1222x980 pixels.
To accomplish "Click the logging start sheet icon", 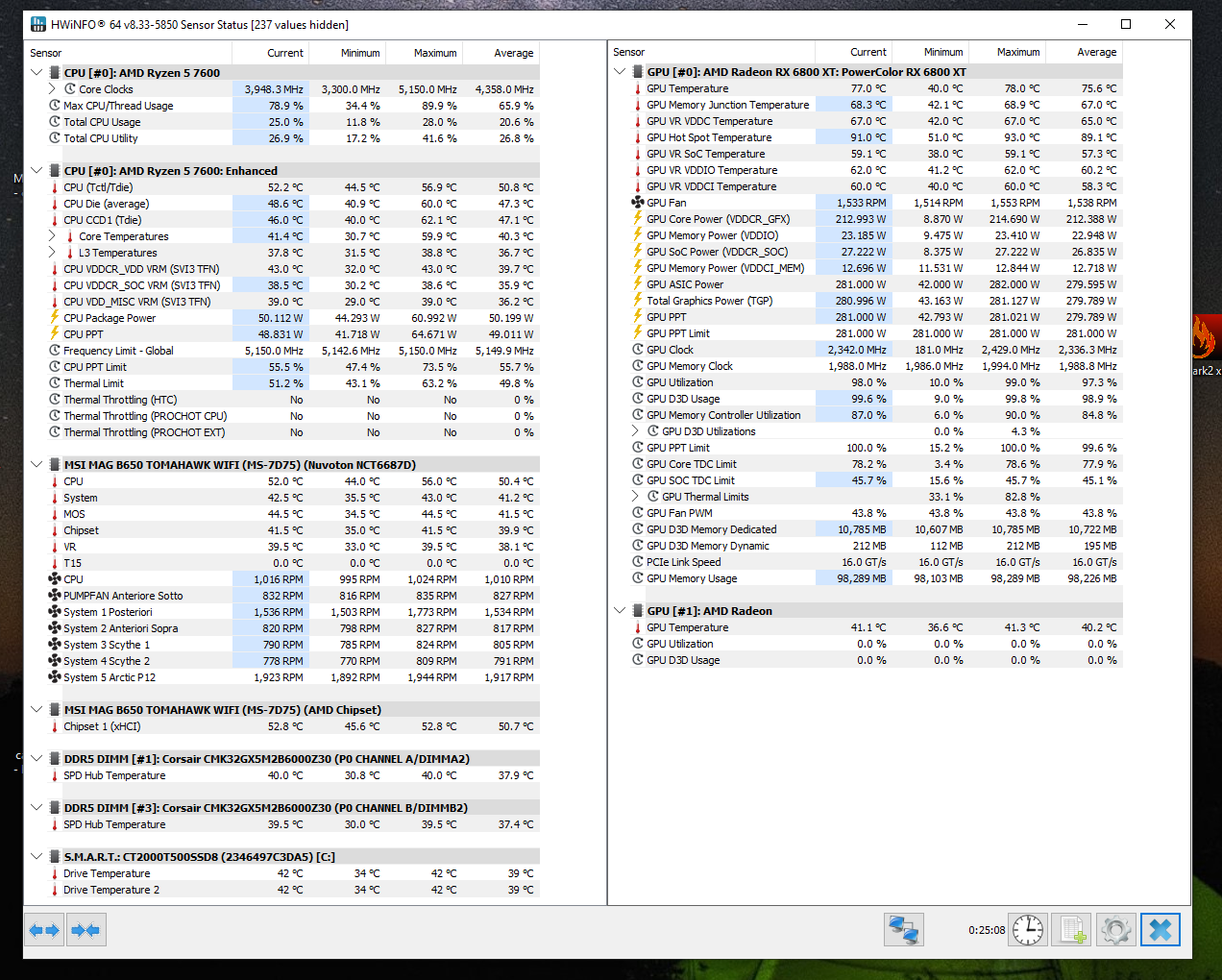I will (1071, 930).
